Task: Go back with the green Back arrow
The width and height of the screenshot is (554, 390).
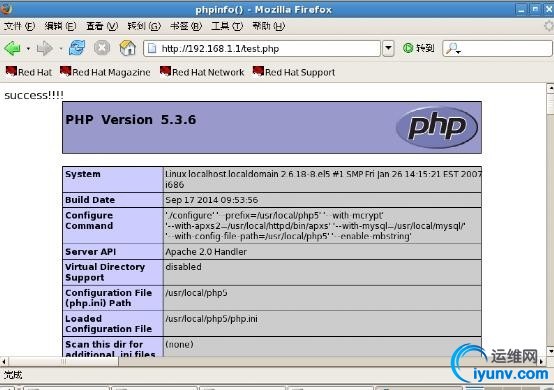Action: tap(13, 48)
